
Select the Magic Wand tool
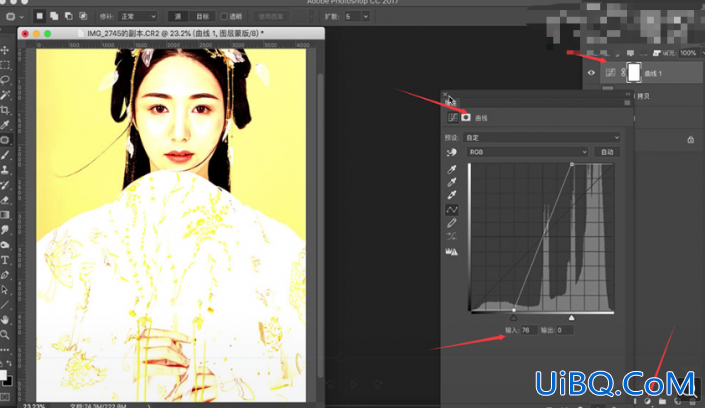click(x=5, y=95)
